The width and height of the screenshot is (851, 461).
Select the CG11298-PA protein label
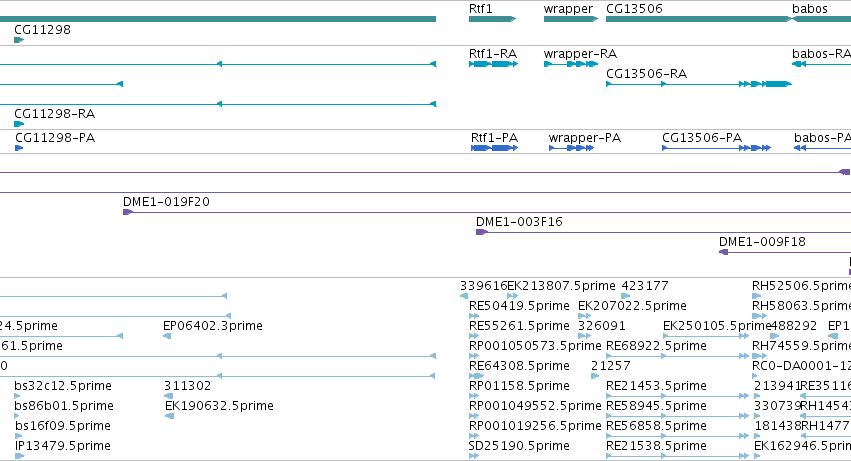click(55, 137)
